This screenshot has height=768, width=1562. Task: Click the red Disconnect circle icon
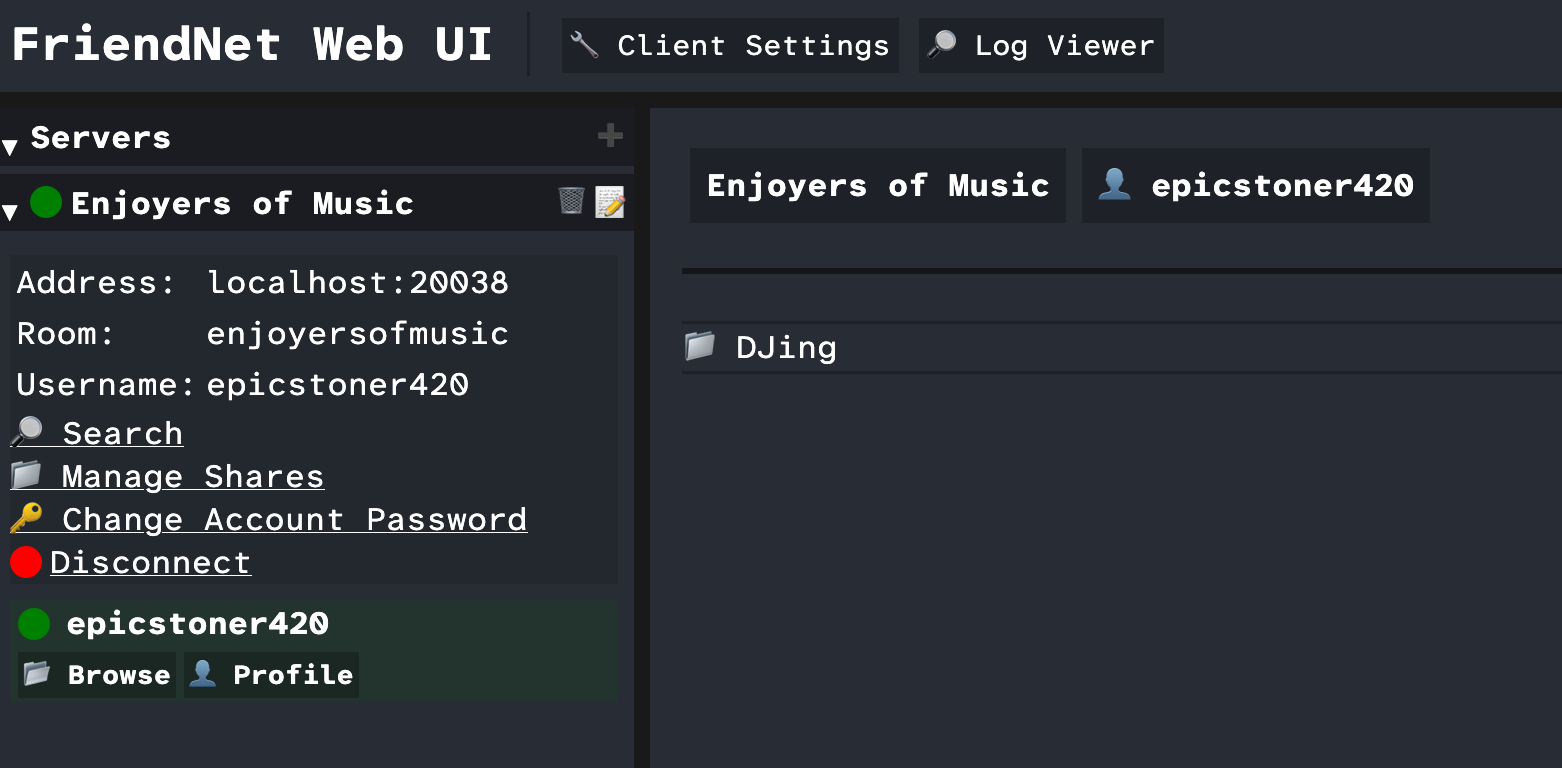26,562
